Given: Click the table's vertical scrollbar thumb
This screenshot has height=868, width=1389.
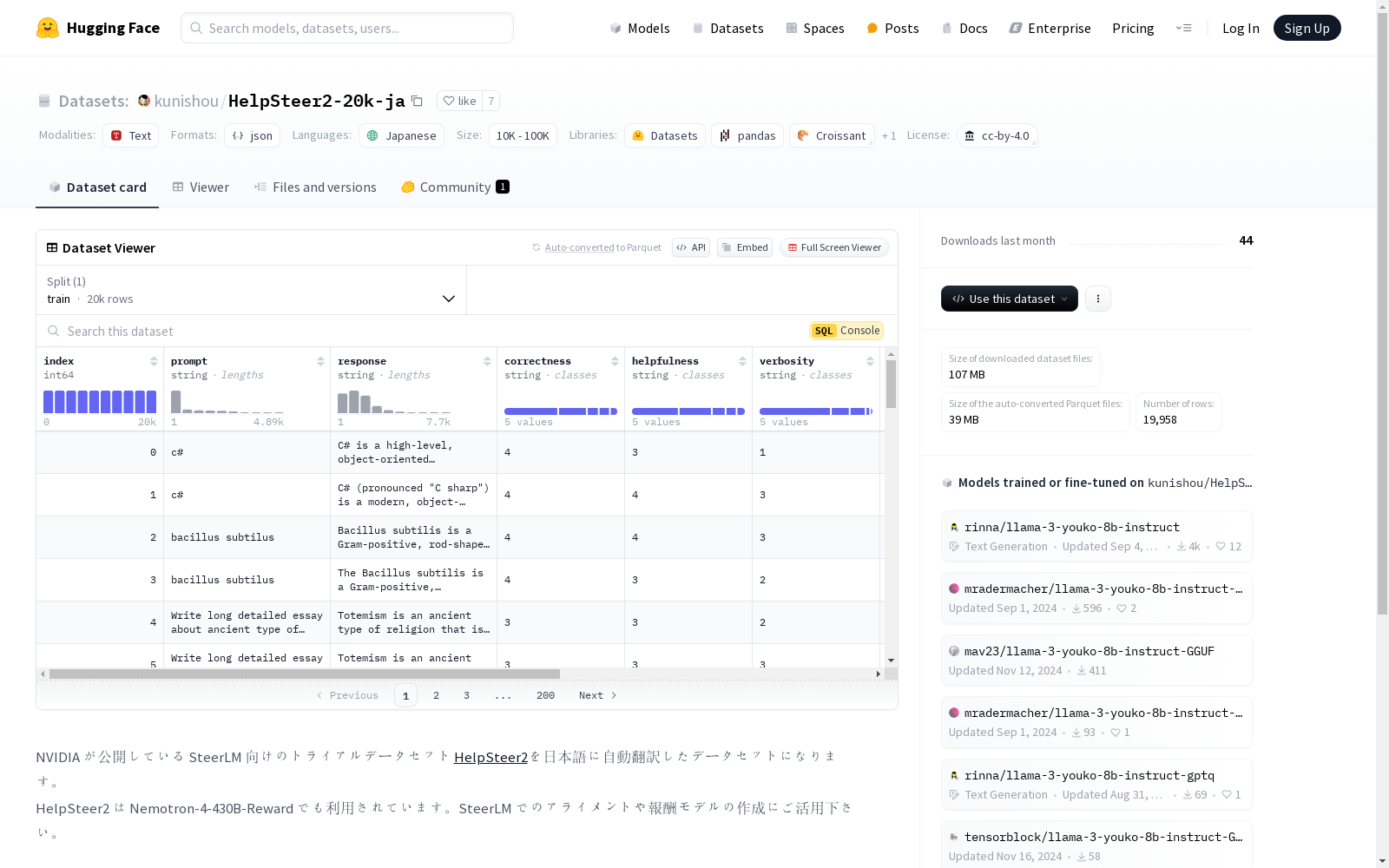Looking at the screenshot, I should (891, 384).
